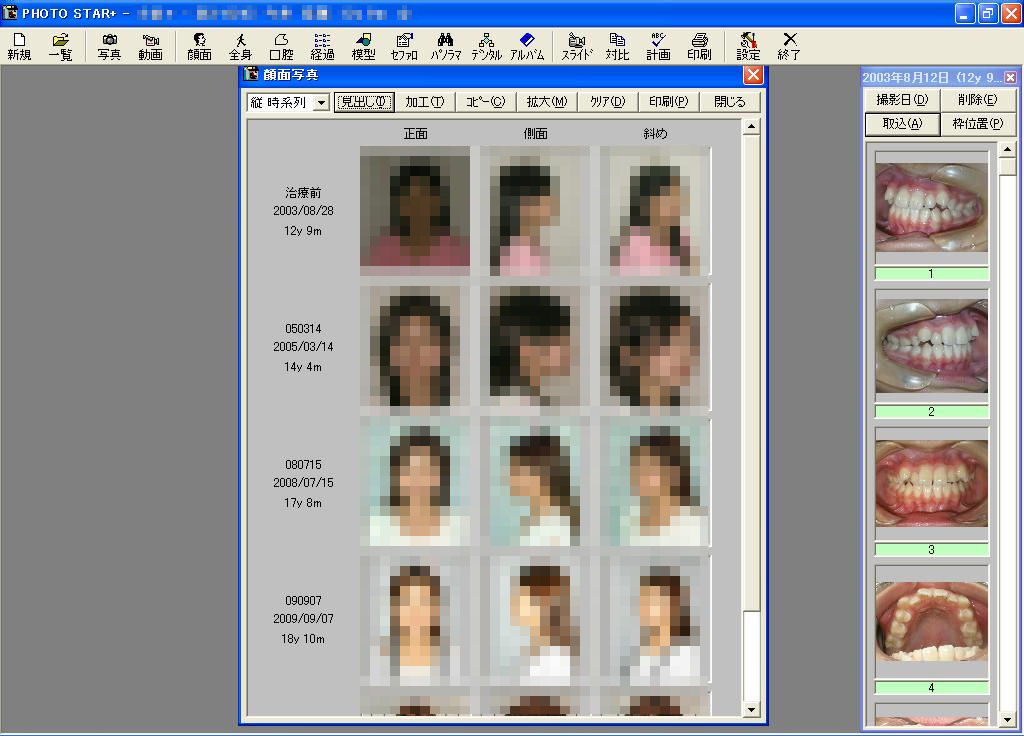Click the 取込(A) import button
Viewport: 1024px width, 736px height.
902,124
